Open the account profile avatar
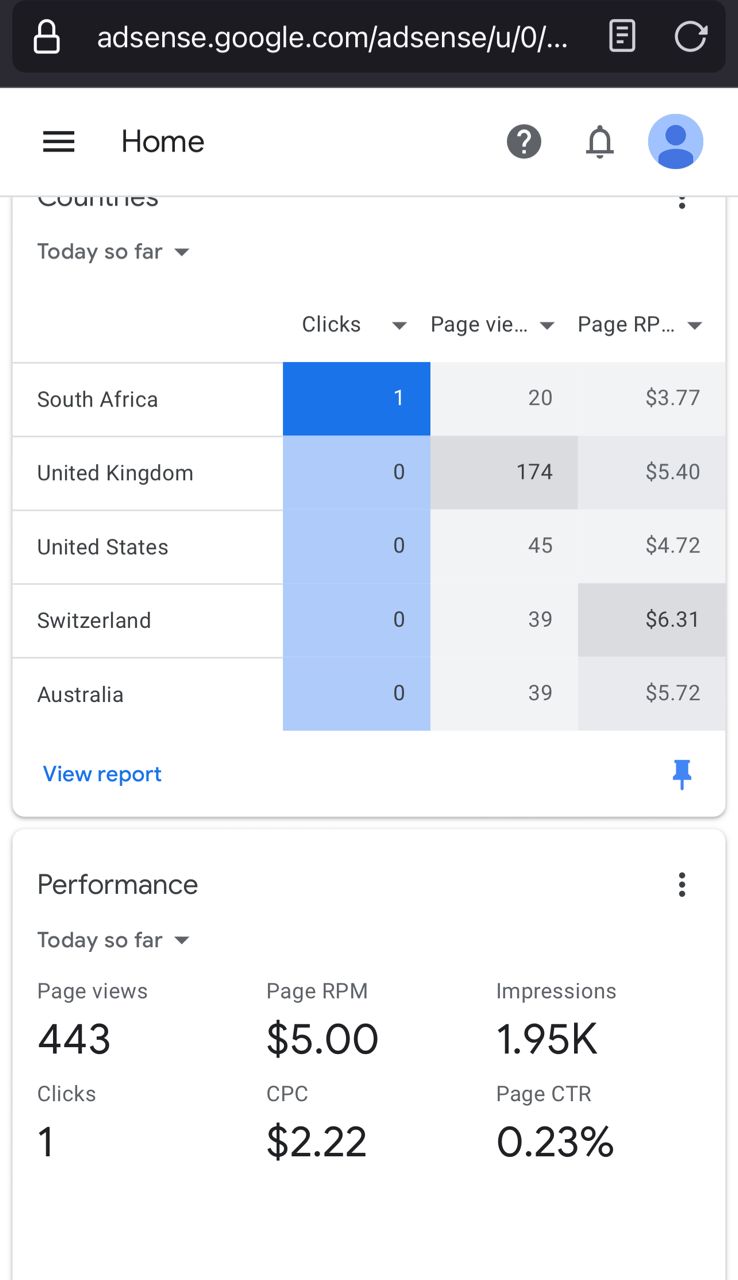The width and height of the screenshot is (738, 1280). point(675,142)
